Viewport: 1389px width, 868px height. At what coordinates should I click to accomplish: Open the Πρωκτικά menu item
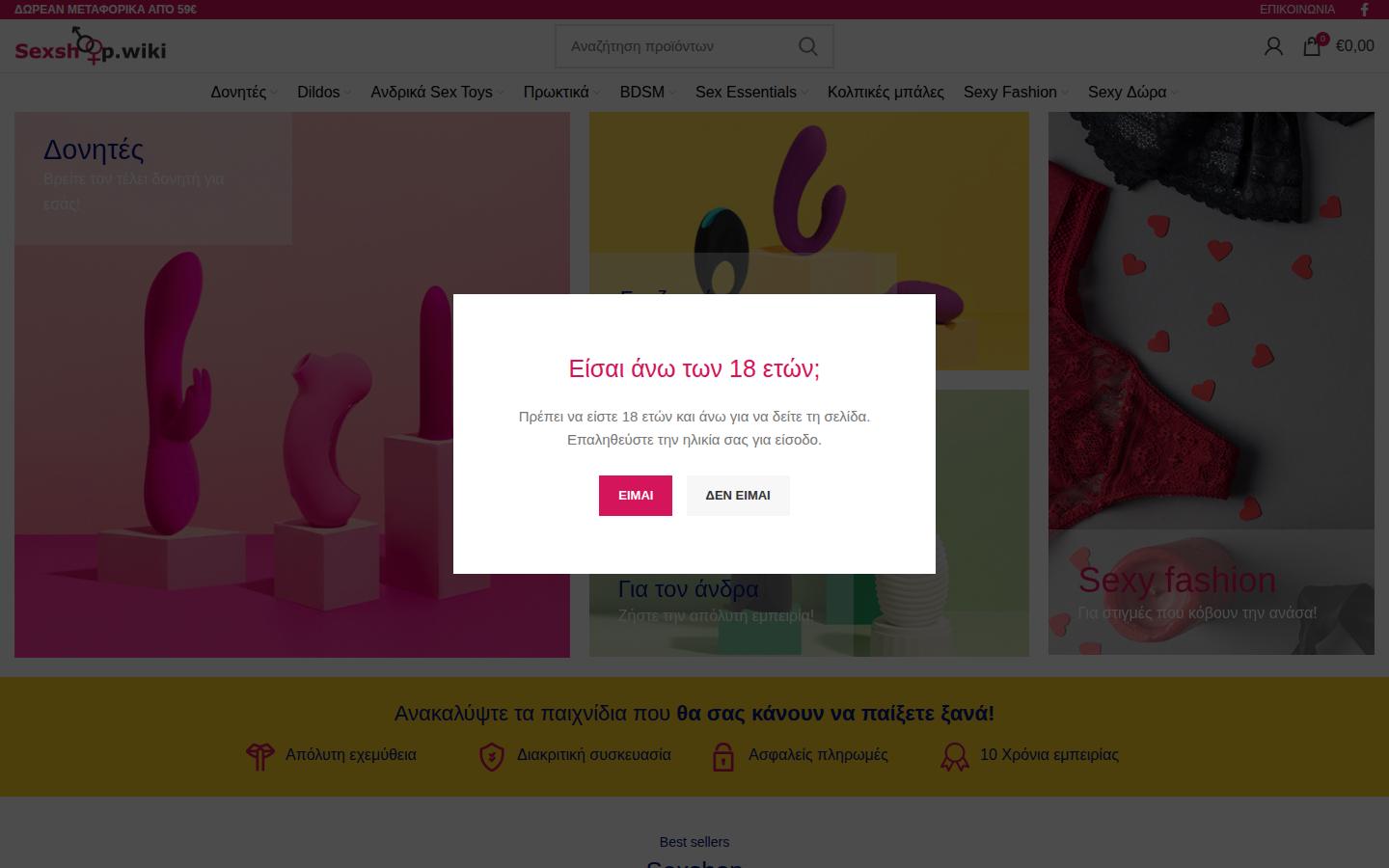[556, 93]
